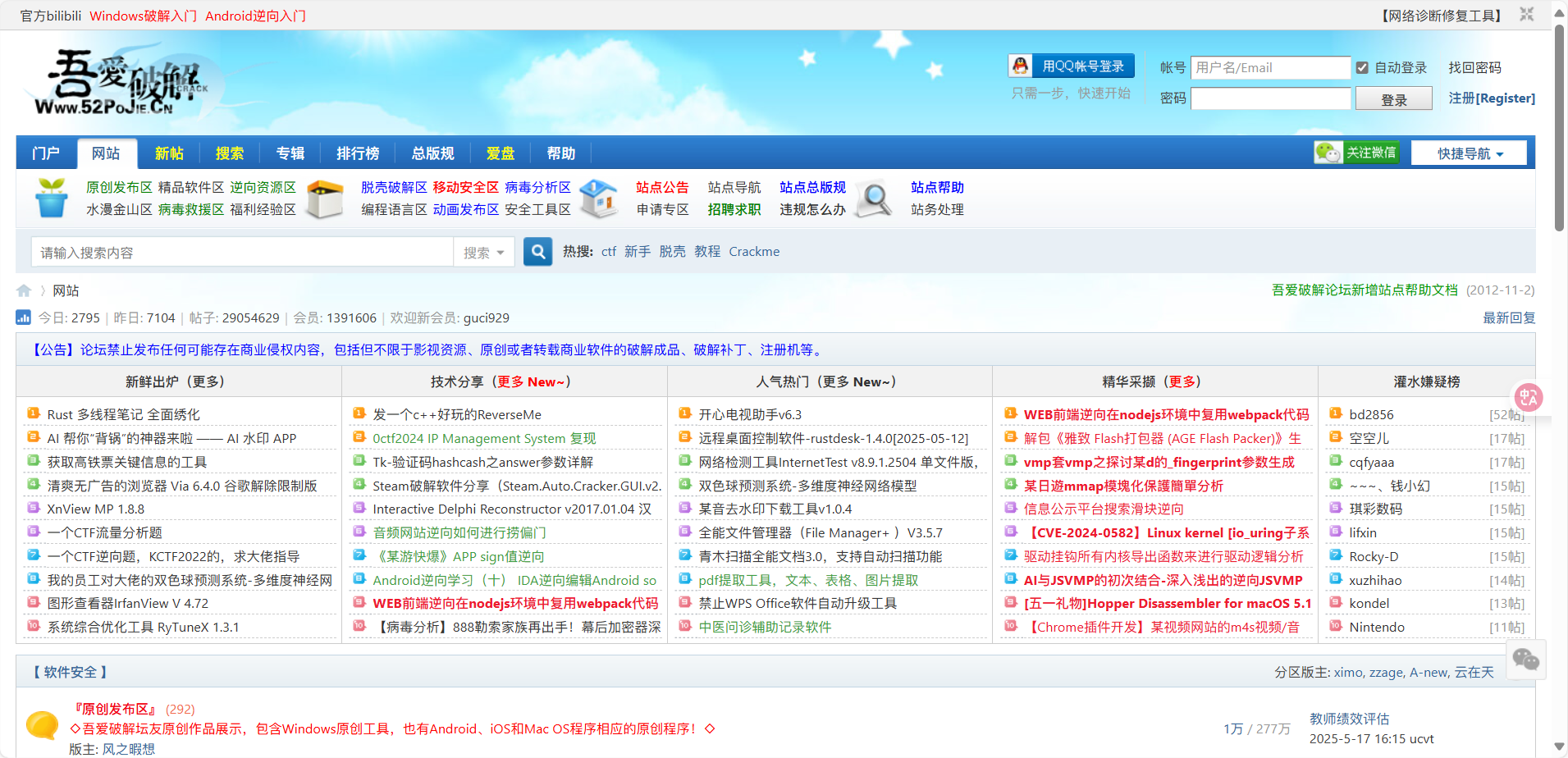Image resolution: width=1568 pixels, height=758 pixels.
Task: Open 站点公告 link
Action: pos(662,188)
